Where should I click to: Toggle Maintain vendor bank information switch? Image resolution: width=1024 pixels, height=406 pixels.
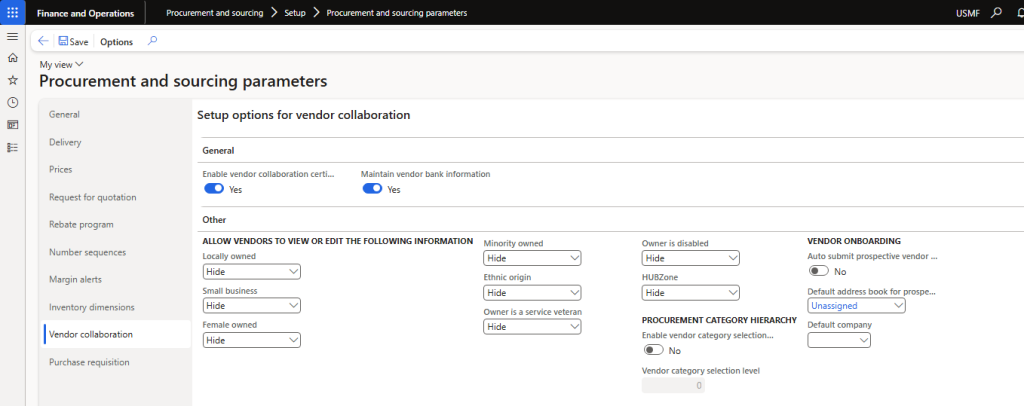tap(372, 189)
